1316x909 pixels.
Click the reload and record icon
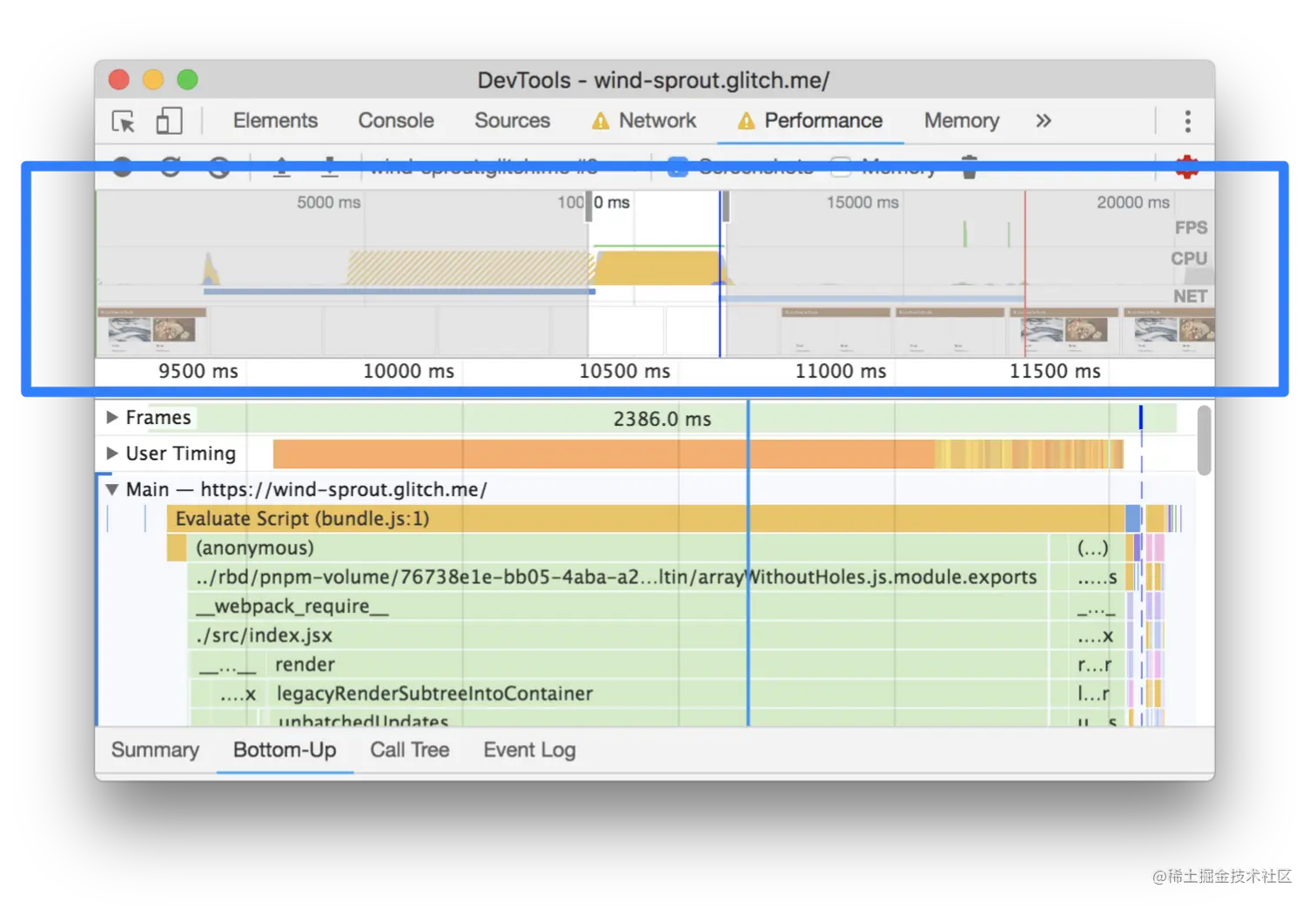(171, 166)
